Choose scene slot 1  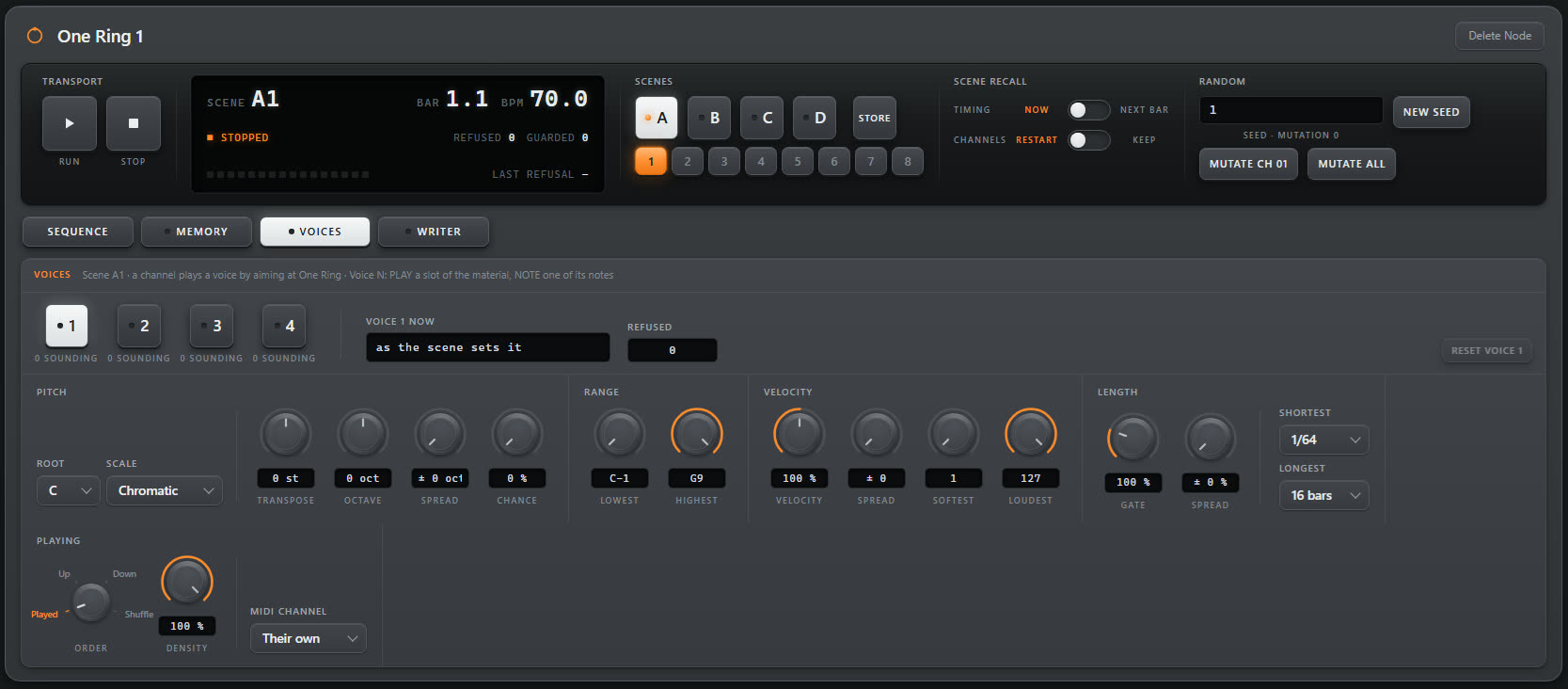click(651, 161)
